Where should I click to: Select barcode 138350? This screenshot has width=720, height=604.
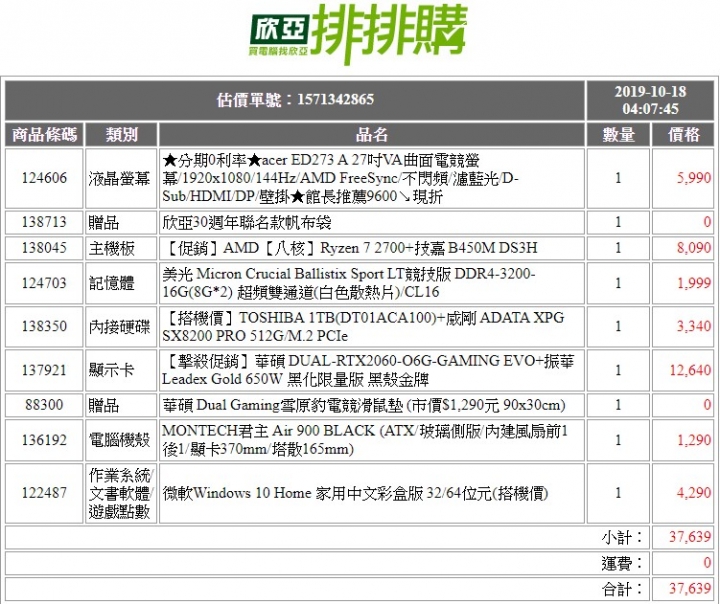pyautogui.click(x=45, y=327)
